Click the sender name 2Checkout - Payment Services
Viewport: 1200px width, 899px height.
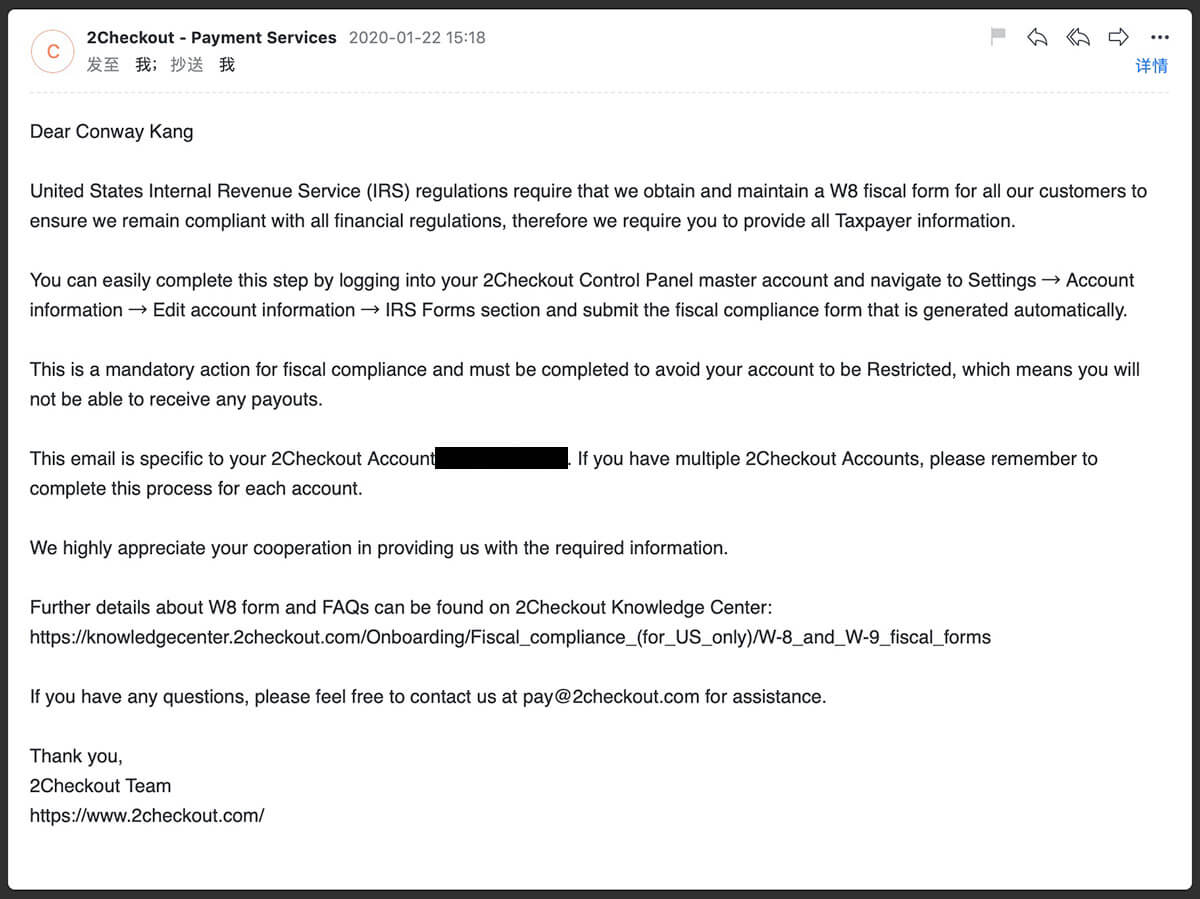pyautogui.click(x=211, y=38)
